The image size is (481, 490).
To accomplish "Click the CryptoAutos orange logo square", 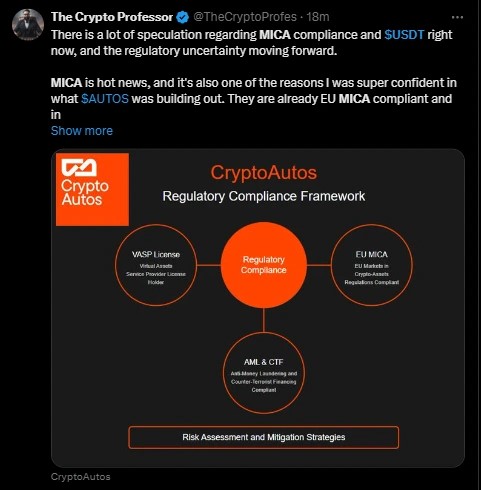I will 92,189.
